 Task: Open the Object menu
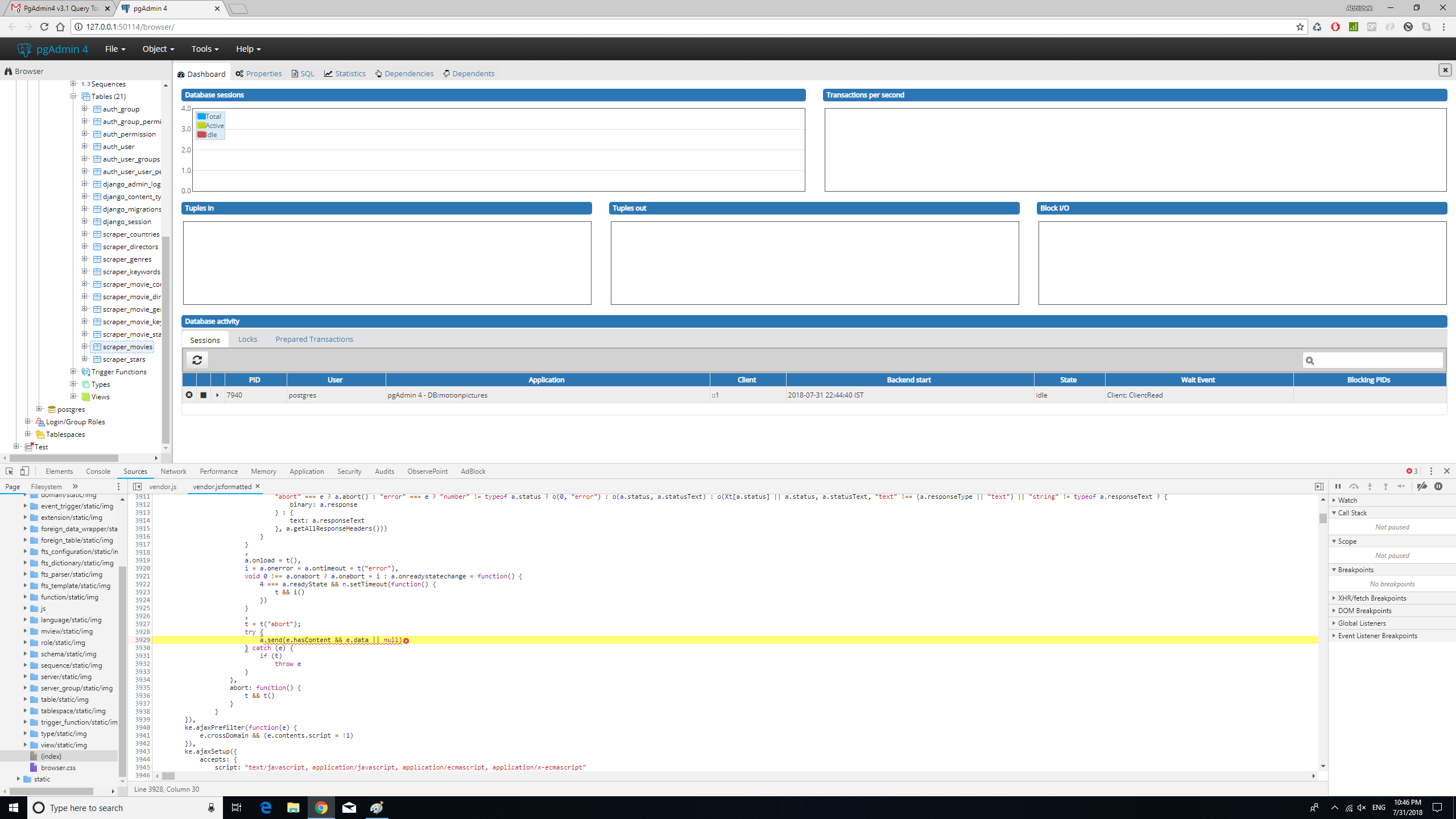158,49
